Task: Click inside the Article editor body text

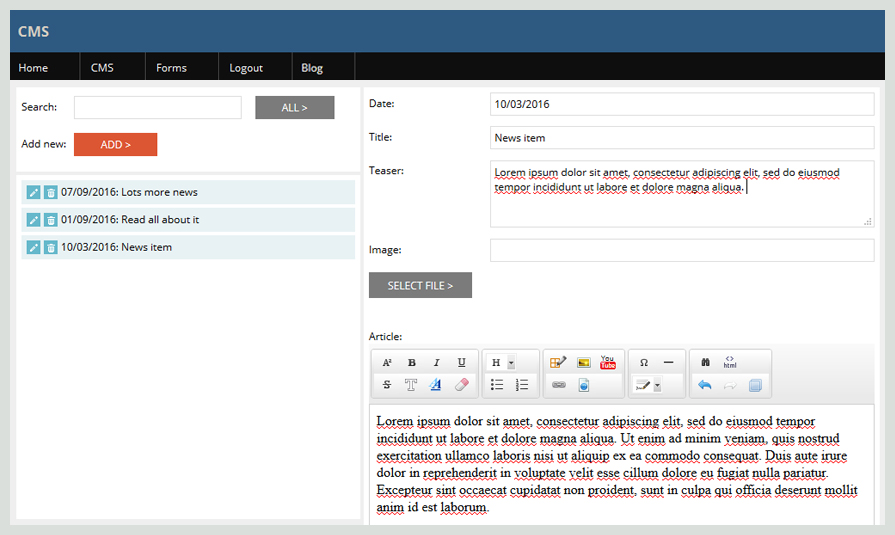Action: pos(622,464)
